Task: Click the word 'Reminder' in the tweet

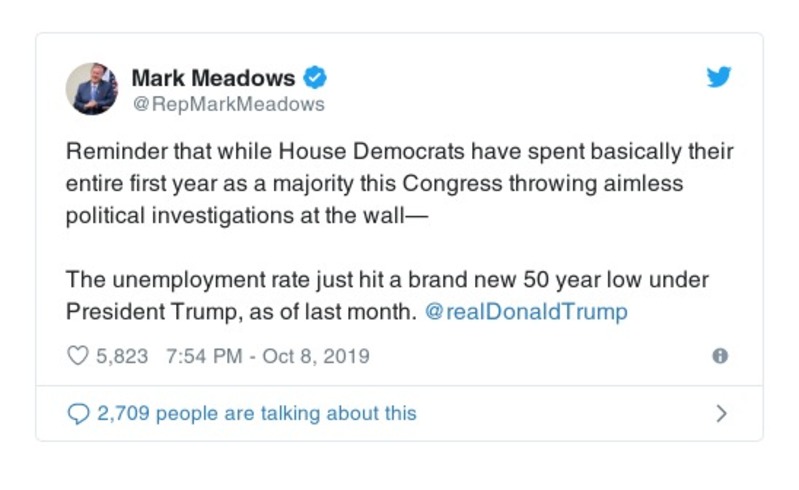Action: 113,153
